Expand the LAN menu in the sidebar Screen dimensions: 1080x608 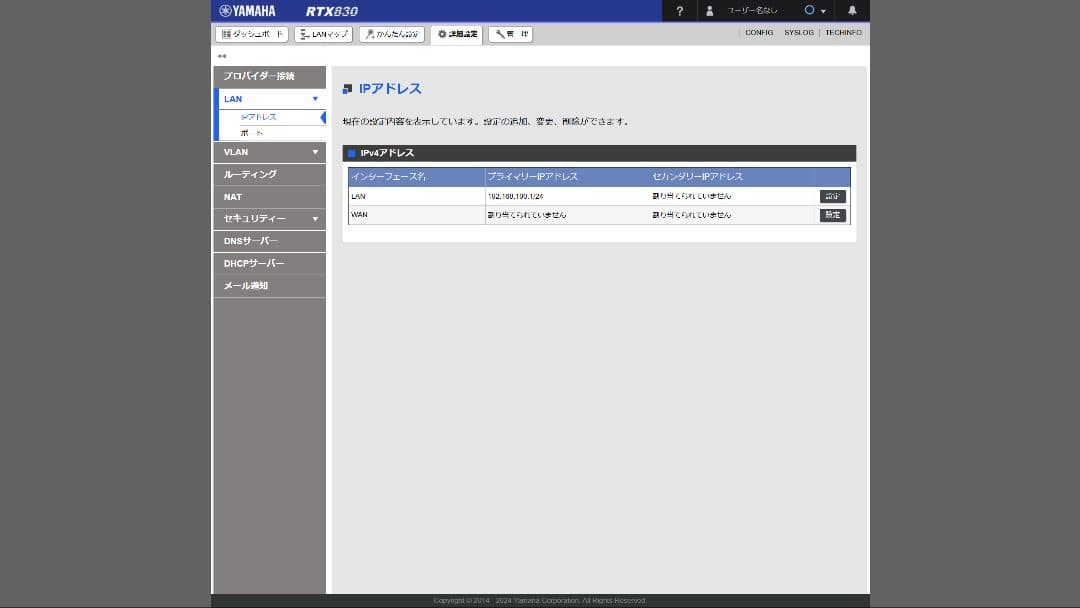[x=268, y=99]
